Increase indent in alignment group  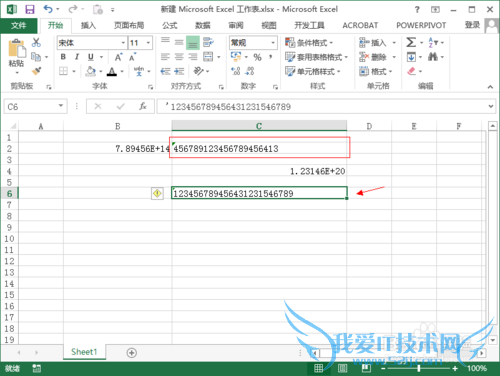coord(179,71)
